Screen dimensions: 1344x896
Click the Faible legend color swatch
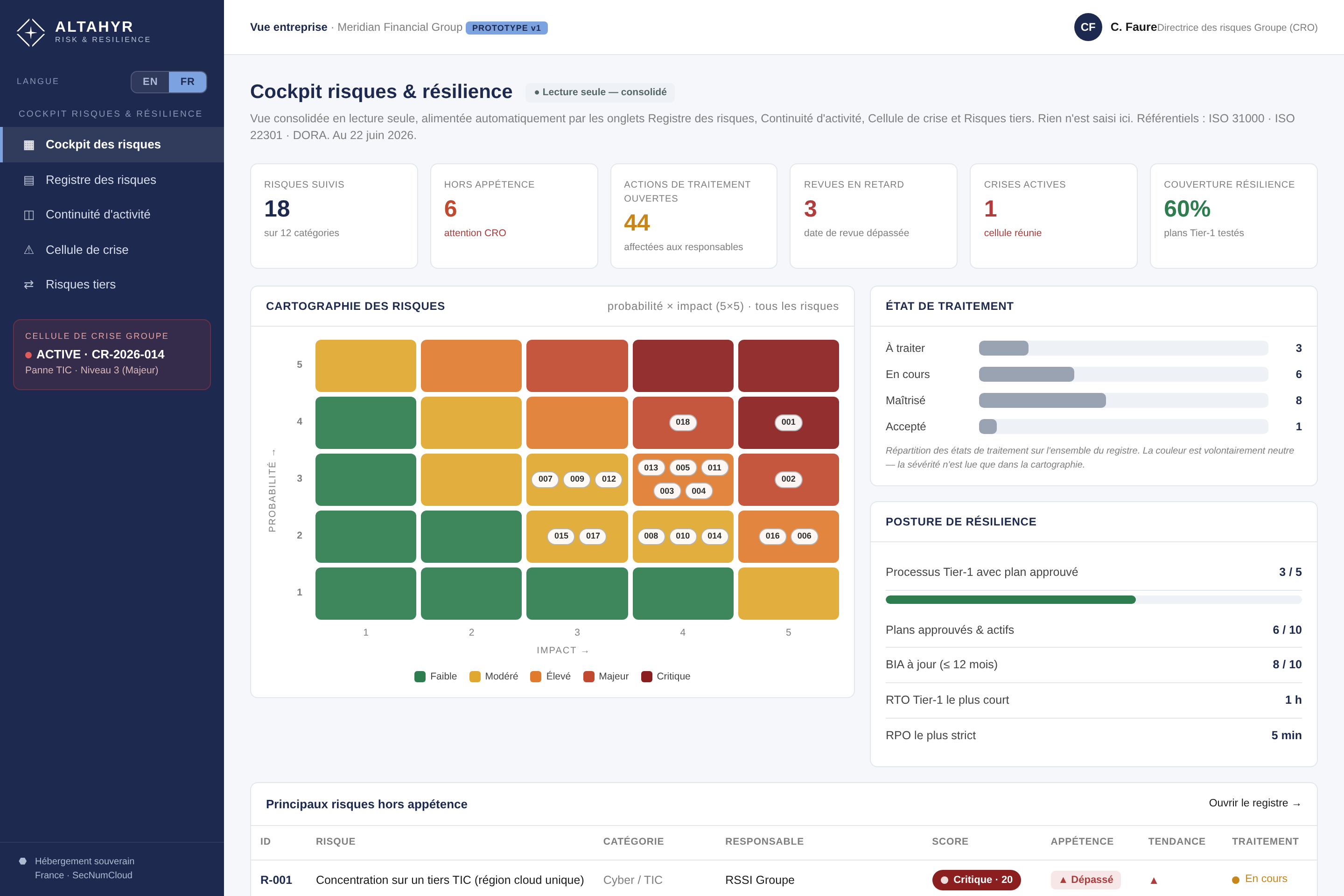[420, 677]
